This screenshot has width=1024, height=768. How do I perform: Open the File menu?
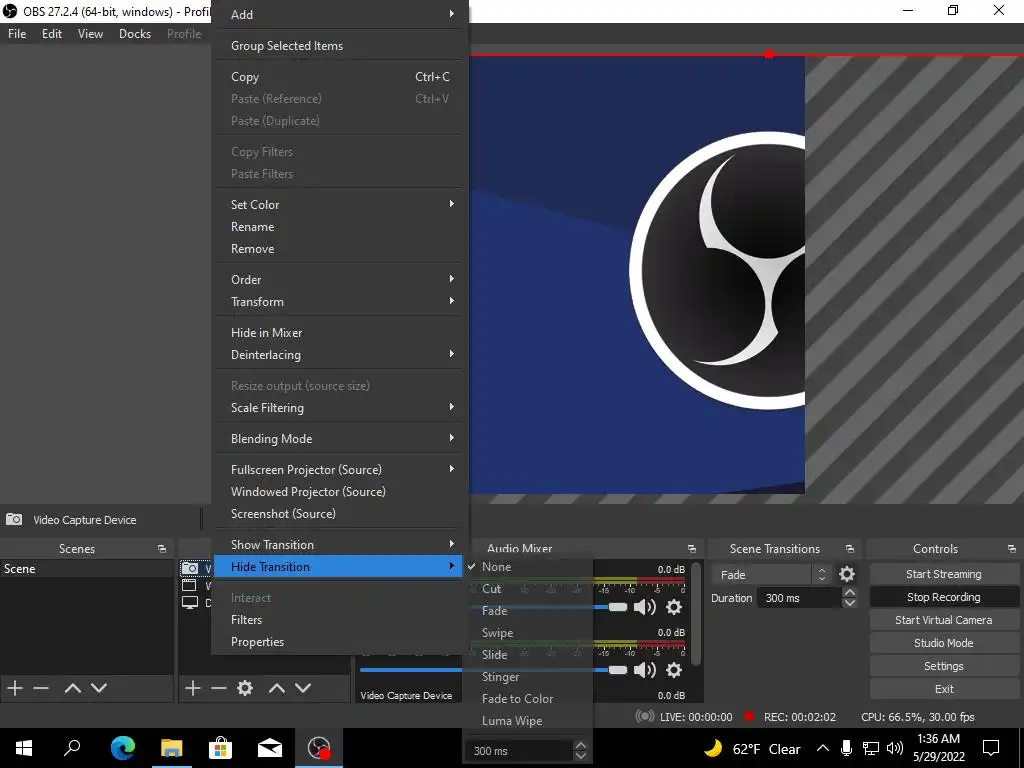pos(17,34)
